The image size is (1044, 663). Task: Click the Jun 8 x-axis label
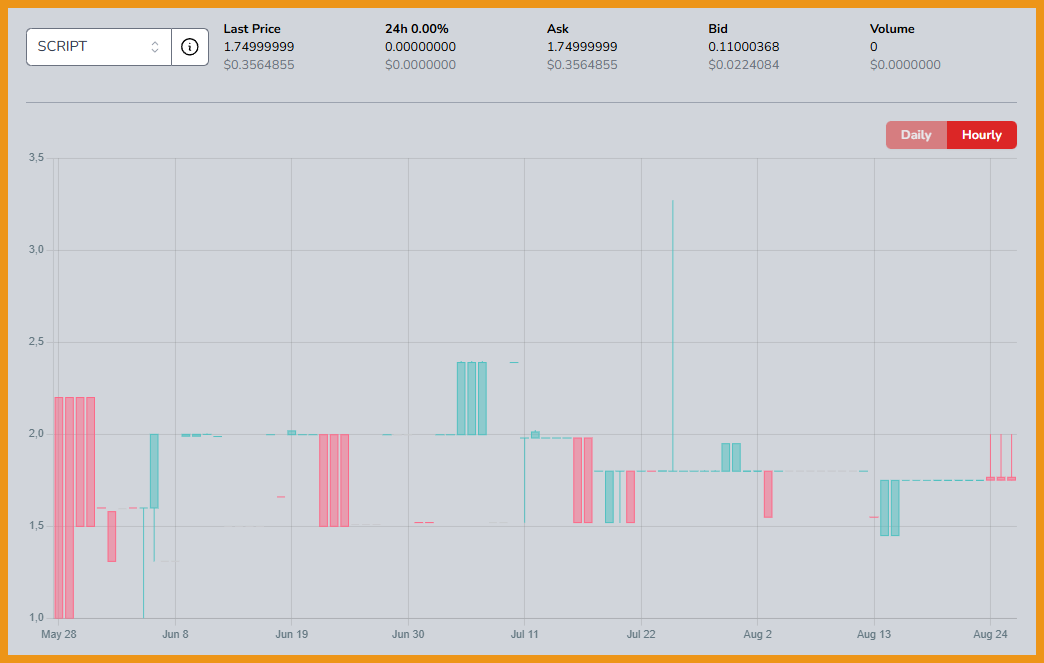(x=175, y=634)
